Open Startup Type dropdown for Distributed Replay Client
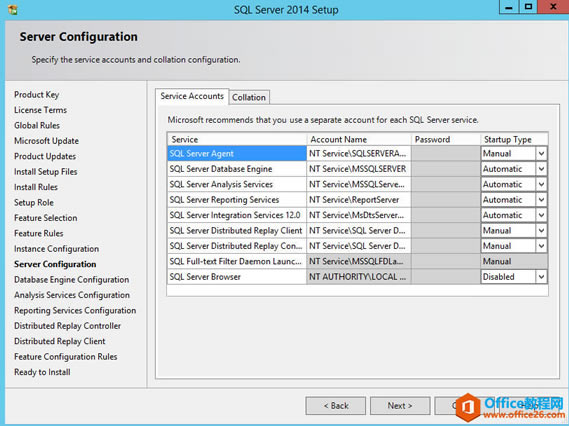 pyautogui.click(x=541, y=230)
